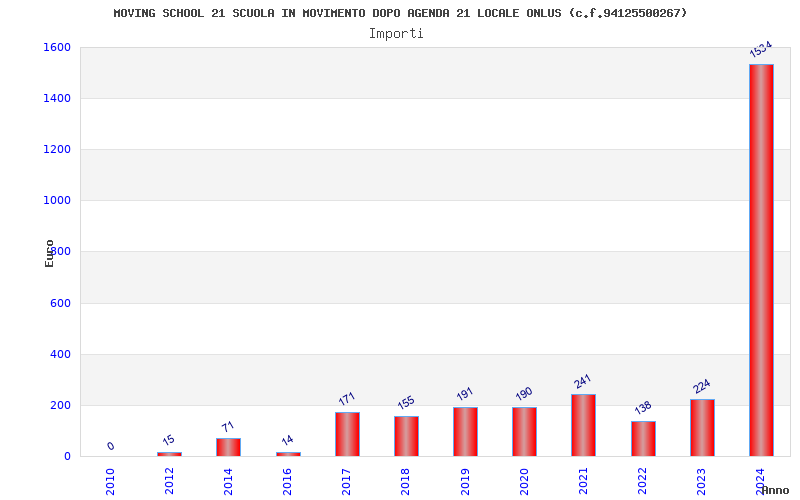800x500 pixels.
Task: Click the y-axis tick 400
Action: tap(61, 354)
